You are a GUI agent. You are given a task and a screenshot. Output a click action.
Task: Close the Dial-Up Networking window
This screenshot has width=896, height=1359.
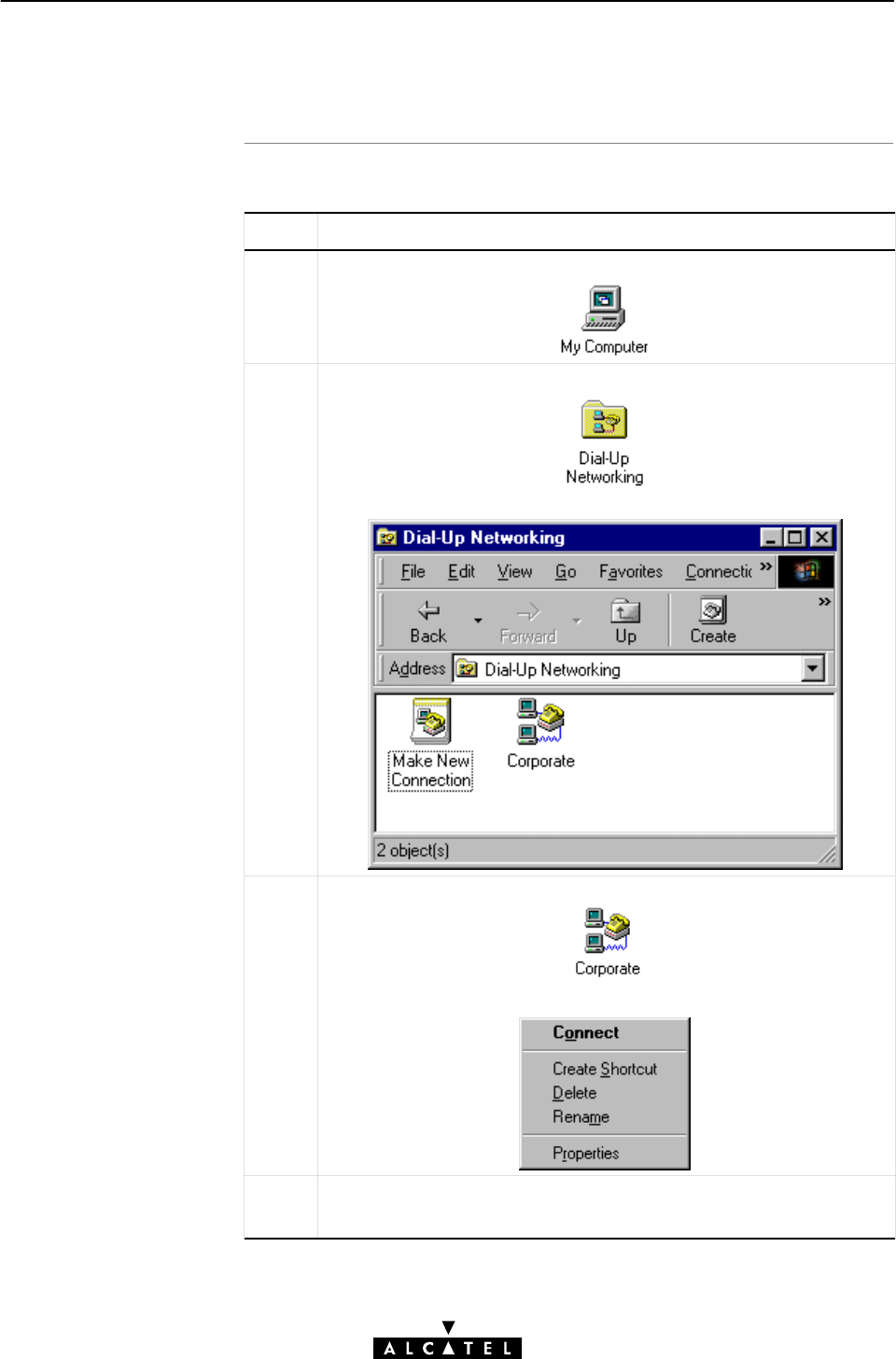(821, 538)
